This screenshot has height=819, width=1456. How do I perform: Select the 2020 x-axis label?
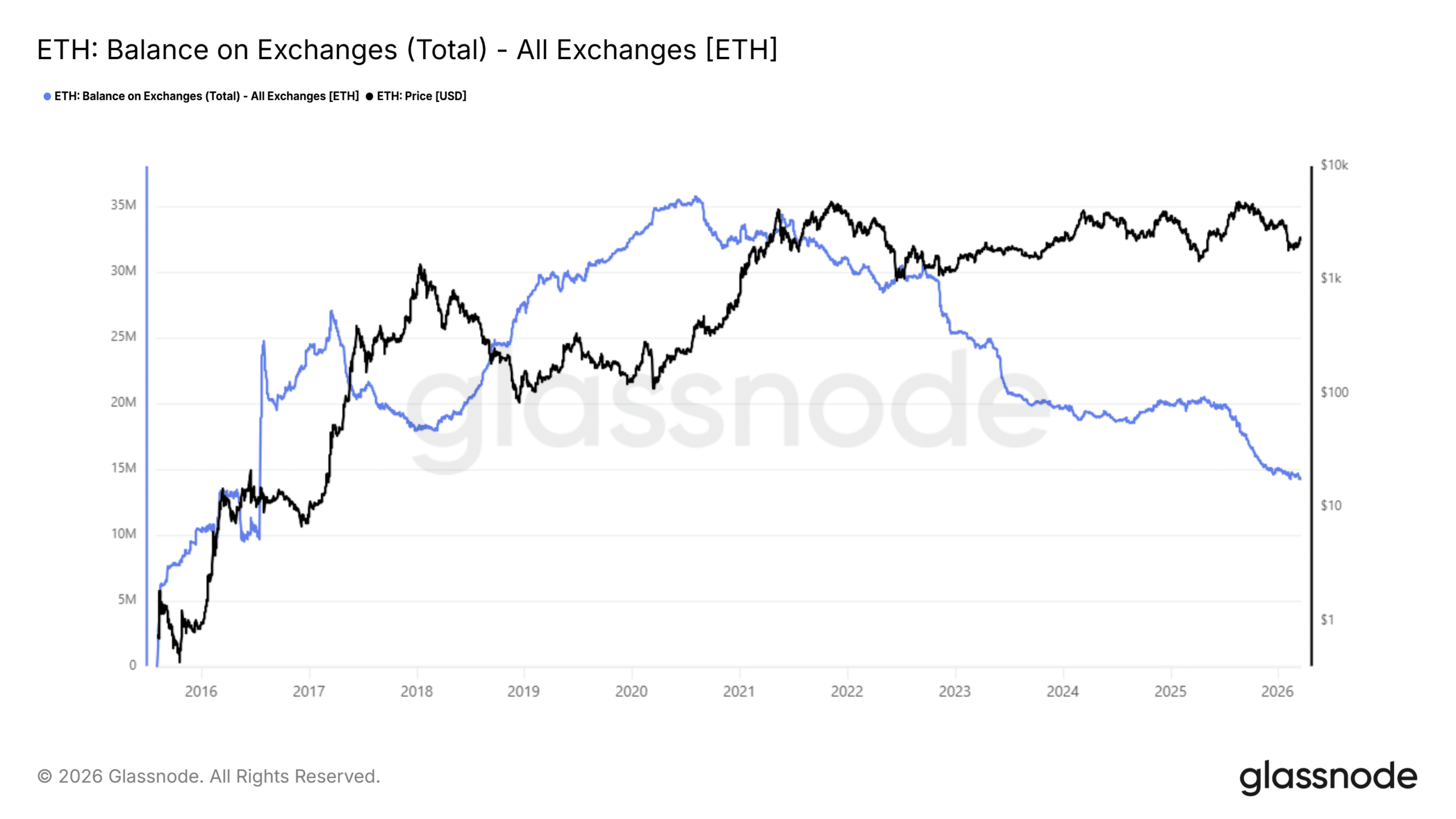pos(631,692)
